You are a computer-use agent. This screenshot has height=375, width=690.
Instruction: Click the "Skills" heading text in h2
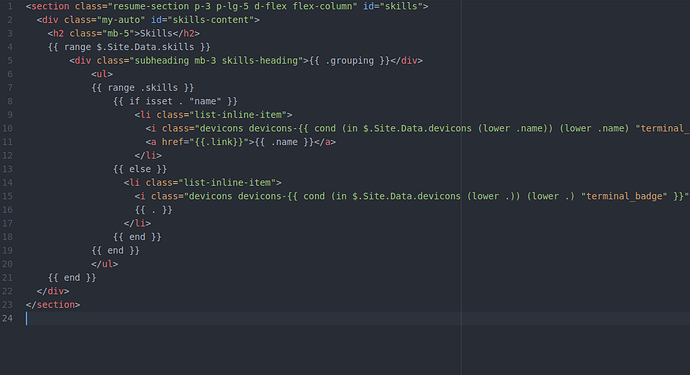pyautogui.click(x=156, y=33)
